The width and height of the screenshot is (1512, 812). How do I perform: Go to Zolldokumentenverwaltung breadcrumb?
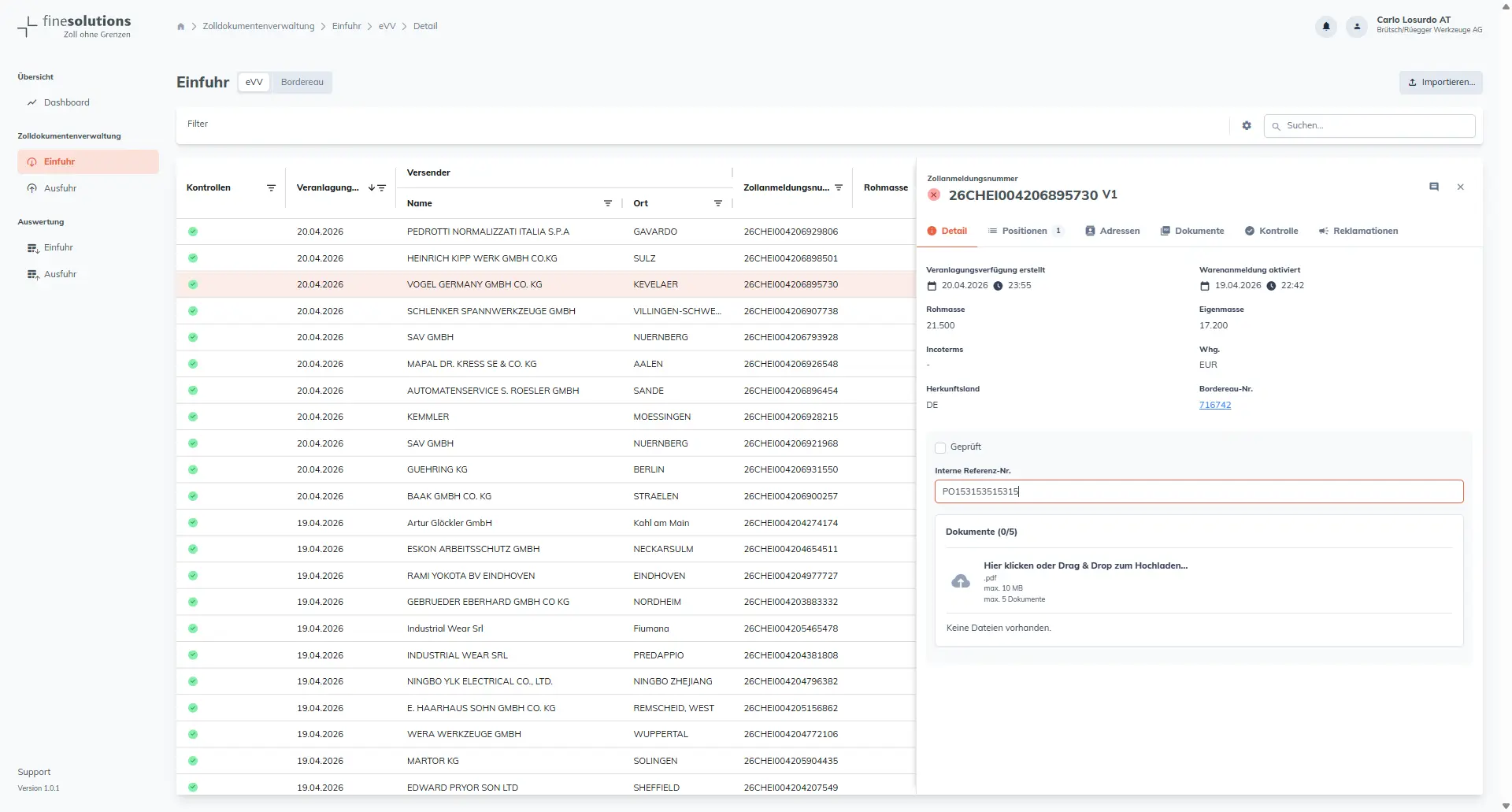[x=258, y=26]
